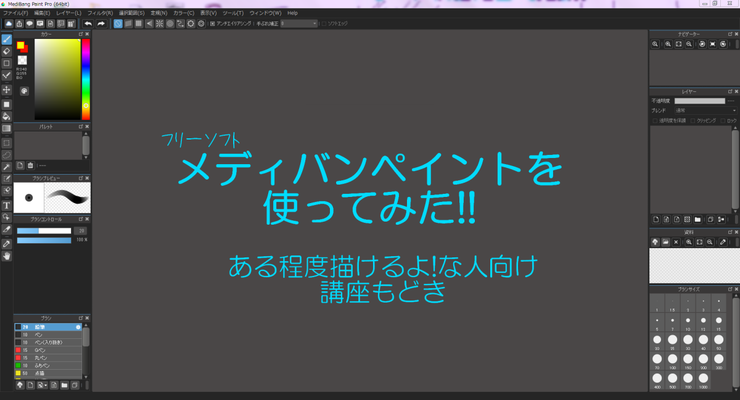The image size is (740, 400).
Task: Select the Lasso selection tool
Action: tap(7, 155)
